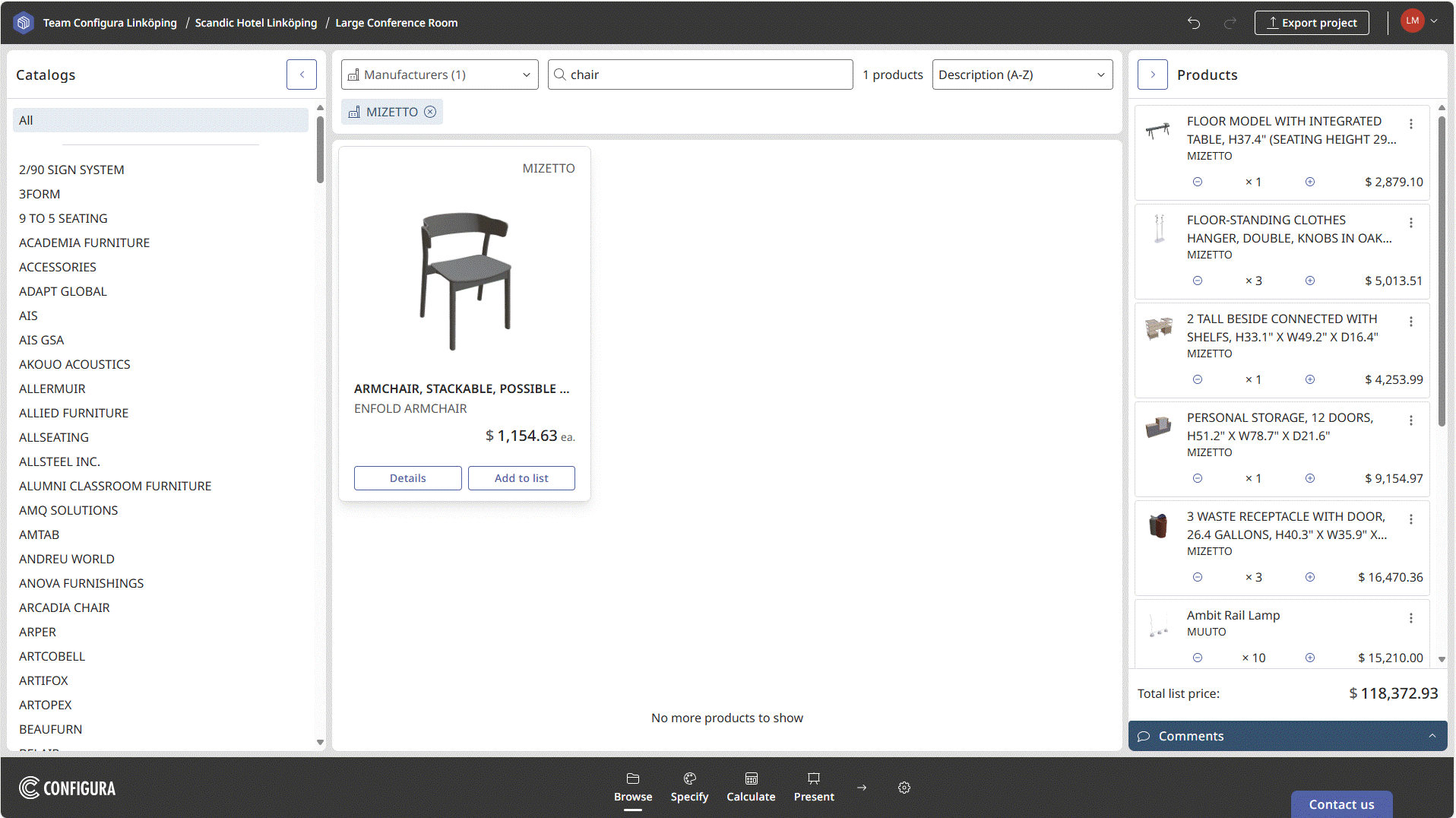Click the next step arrow in bottom bar

click(862, 788)
